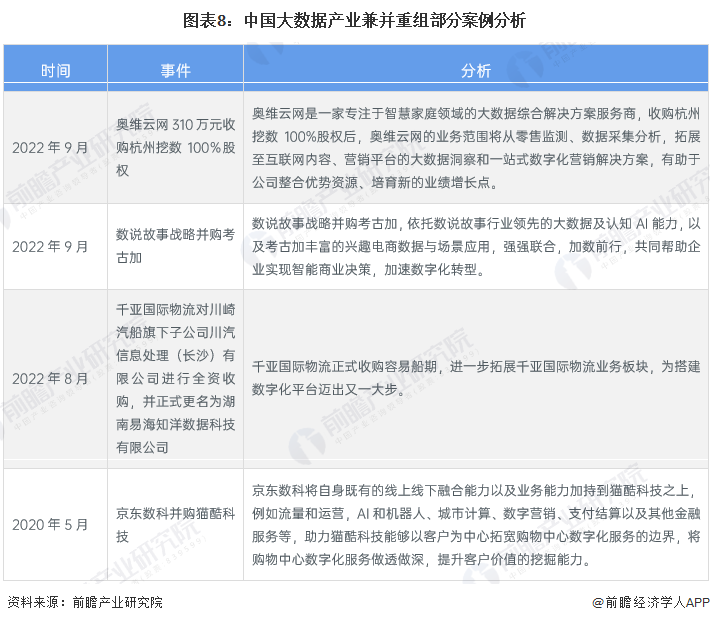The width and height of the screenshot is (710, 623).
Task: Click the 2022年9月 date in the 数说故事 row
Action: tap(50, 247)
